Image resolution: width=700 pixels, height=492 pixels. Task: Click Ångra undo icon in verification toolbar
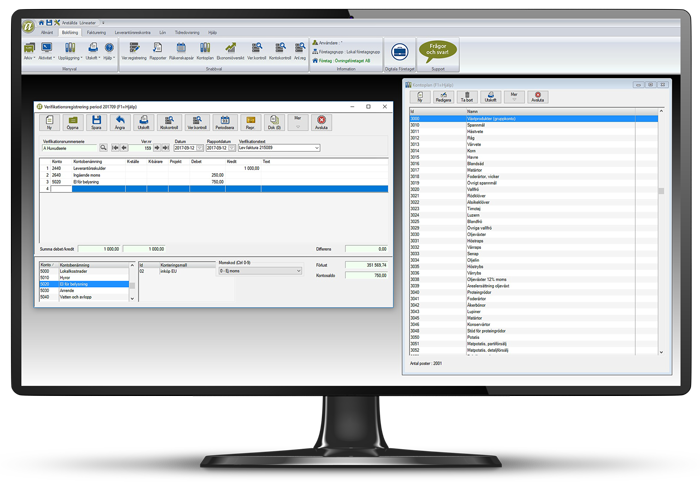point(121,123)
